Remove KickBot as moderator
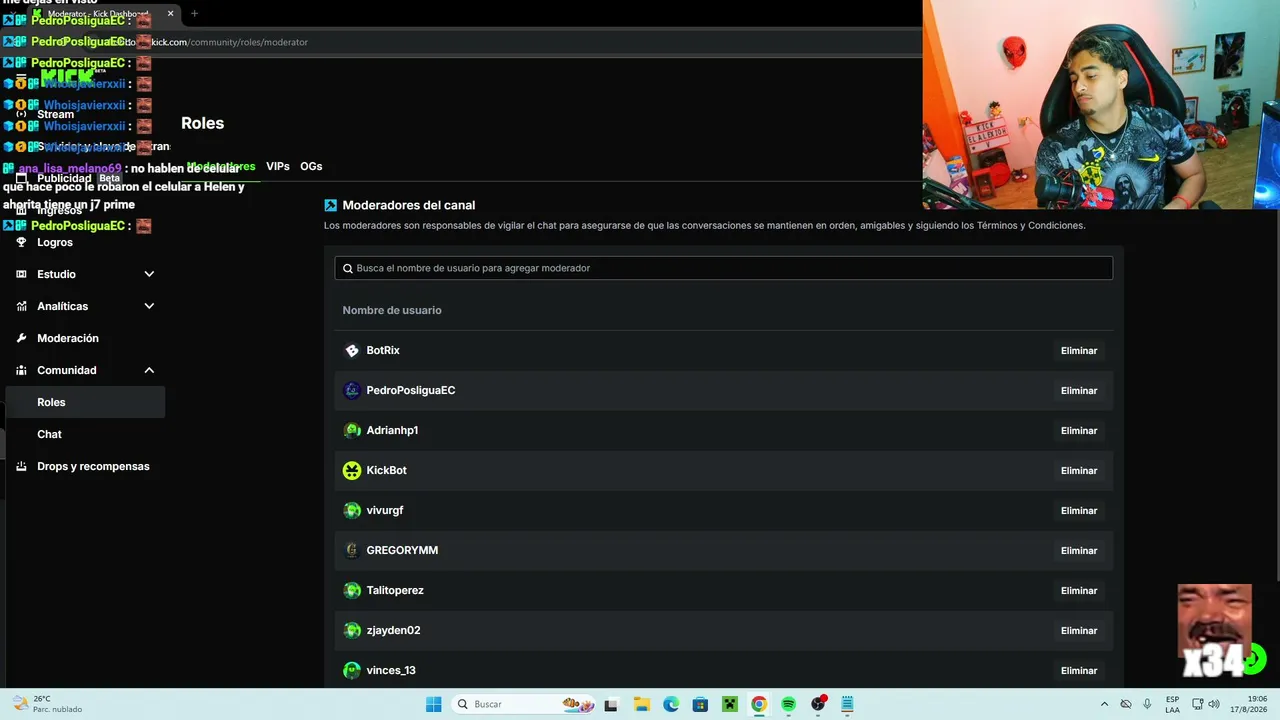Screen dimensions: 1280x720 1079,471
